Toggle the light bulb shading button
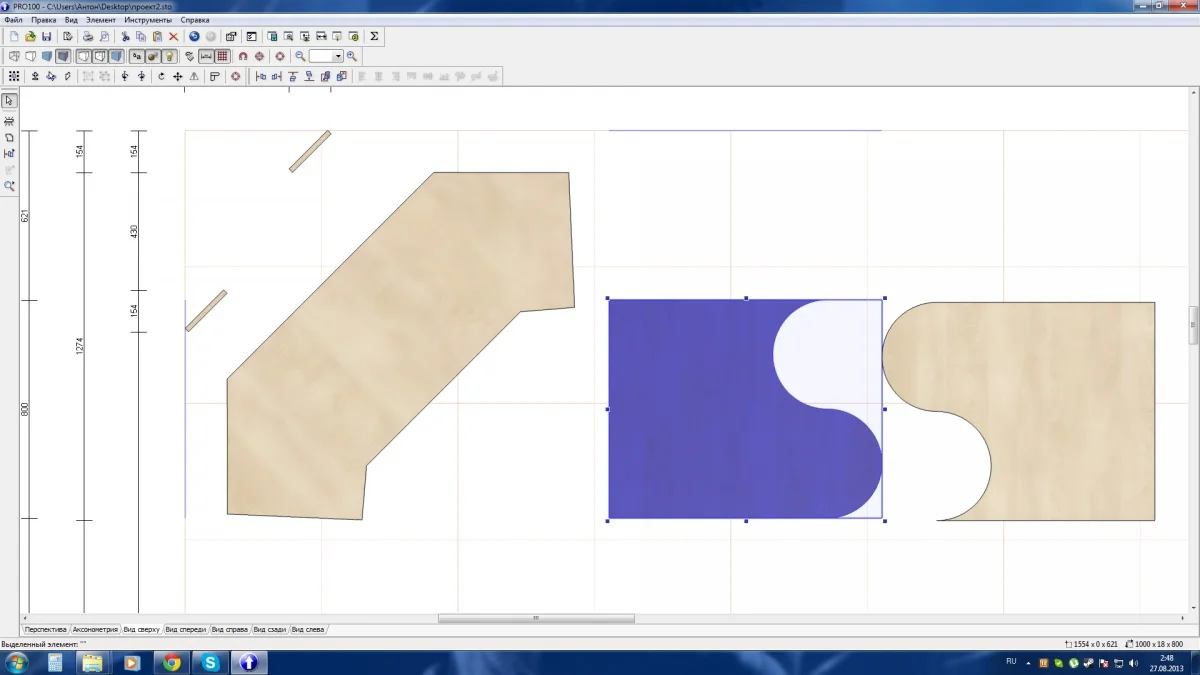1200x675 pixels. (170, 56)
